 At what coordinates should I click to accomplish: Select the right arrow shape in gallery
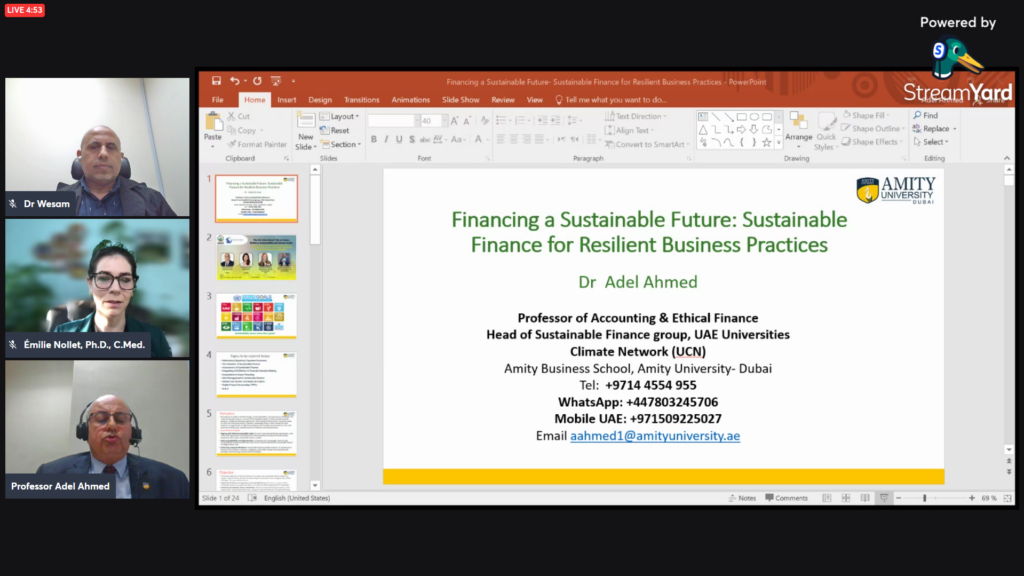point(741,130)
